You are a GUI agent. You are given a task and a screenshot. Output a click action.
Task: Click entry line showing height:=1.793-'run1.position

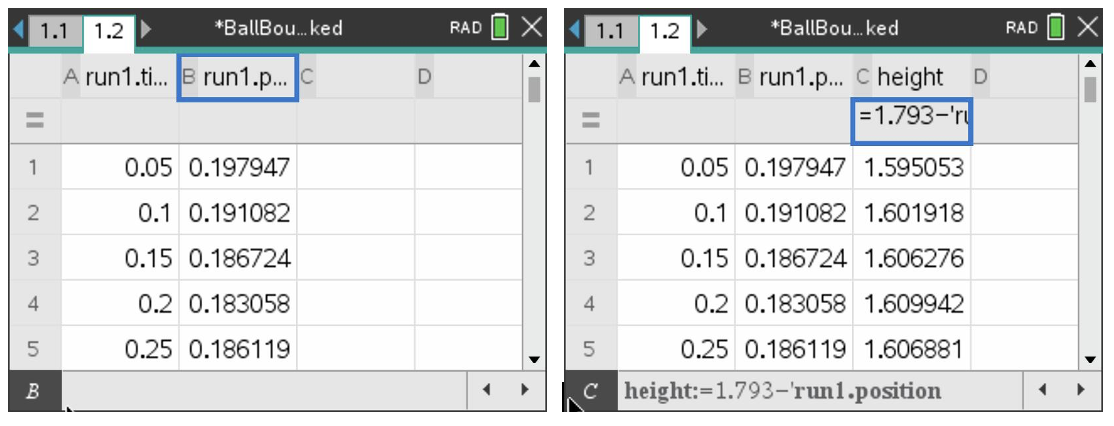tap(821, 390)
